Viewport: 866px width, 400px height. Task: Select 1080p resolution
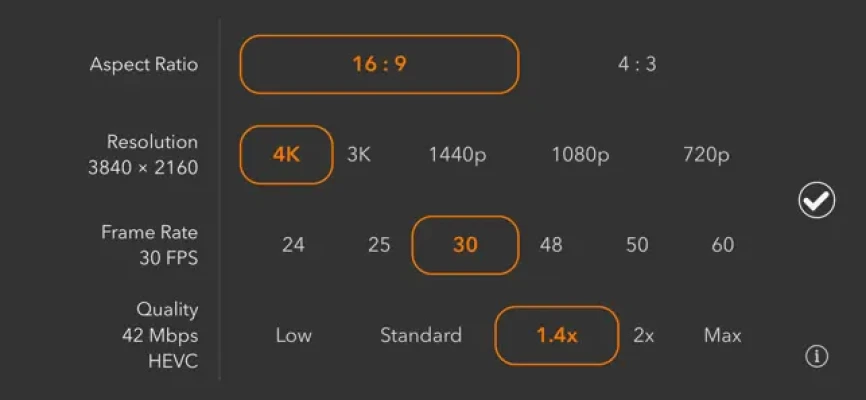[x=580, y=155]
